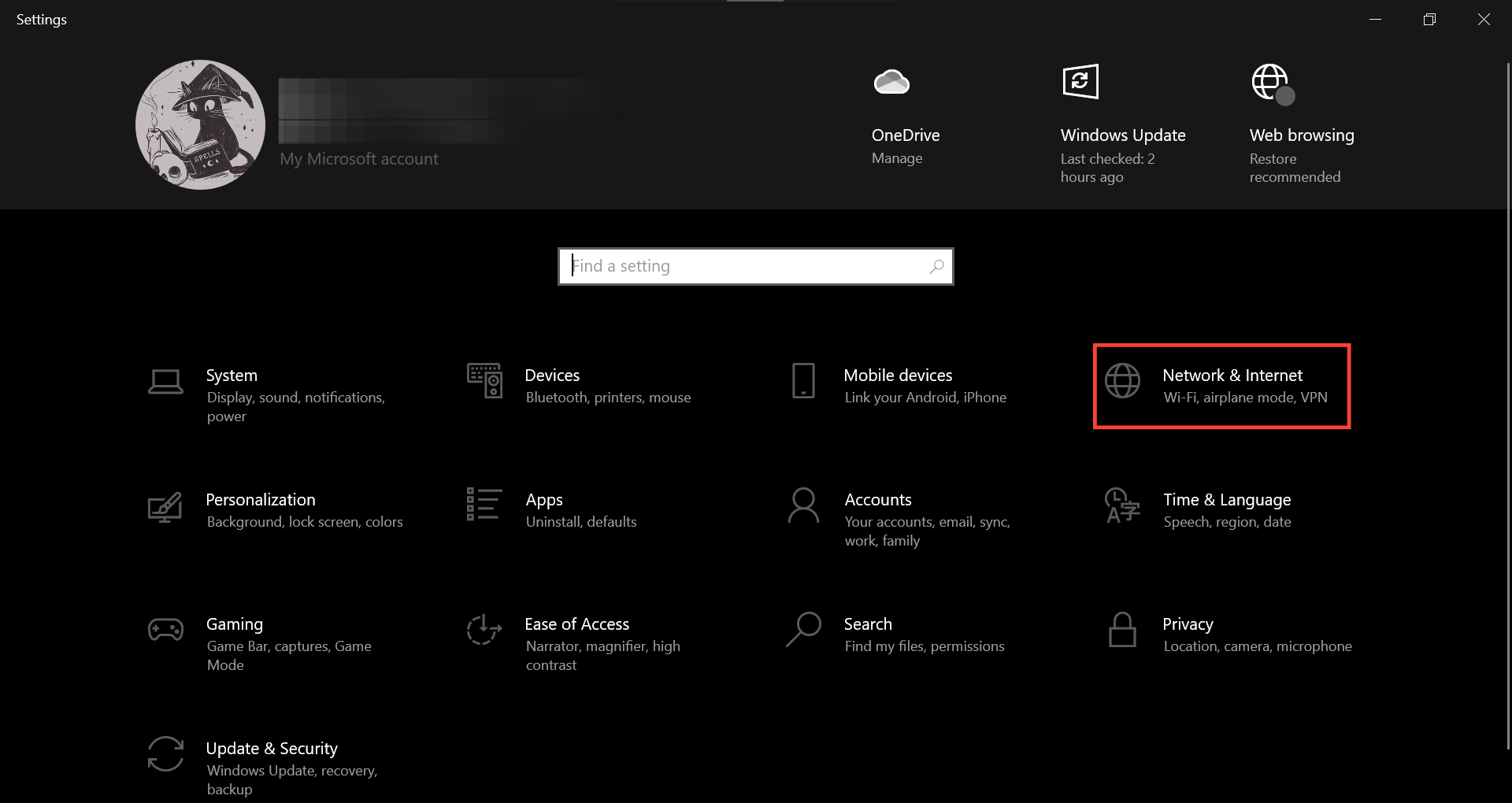This screenshot has width=1512, height=803.
Task: Click the Search magnifier category icon
Action: point(803,630)
